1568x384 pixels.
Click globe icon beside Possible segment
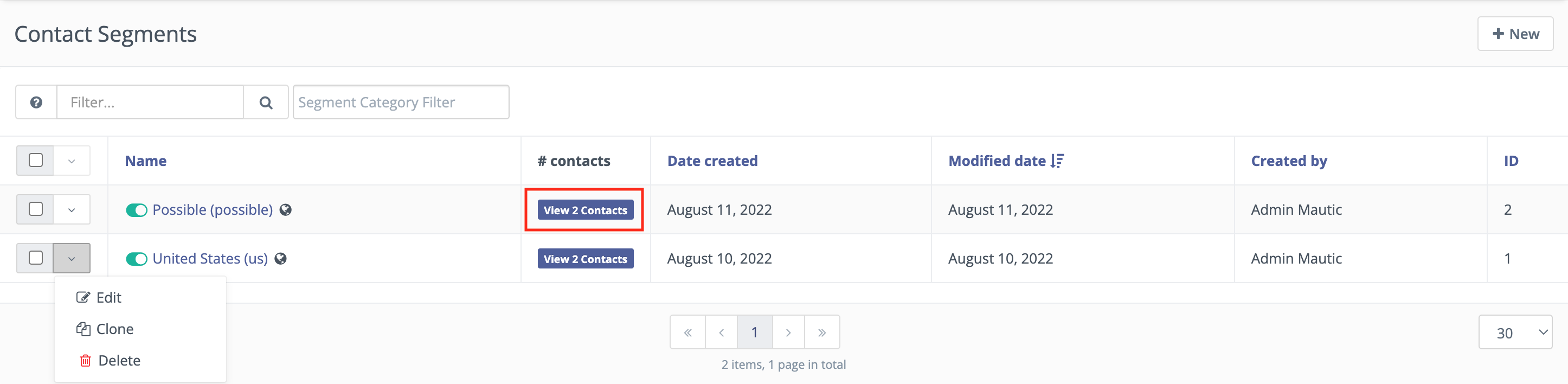[x=286, y=210]
